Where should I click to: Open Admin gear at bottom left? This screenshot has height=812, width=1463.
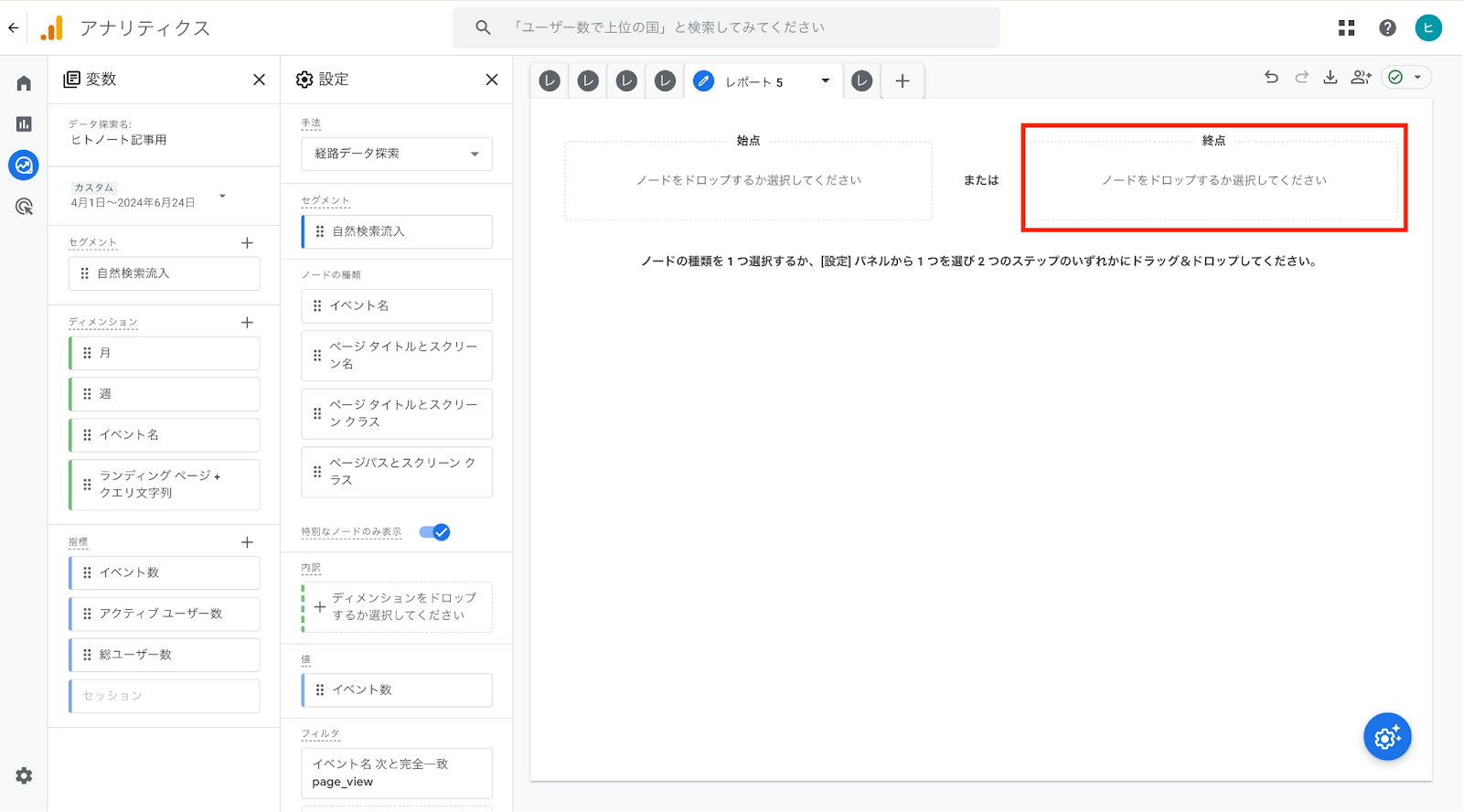pos(24,775)
